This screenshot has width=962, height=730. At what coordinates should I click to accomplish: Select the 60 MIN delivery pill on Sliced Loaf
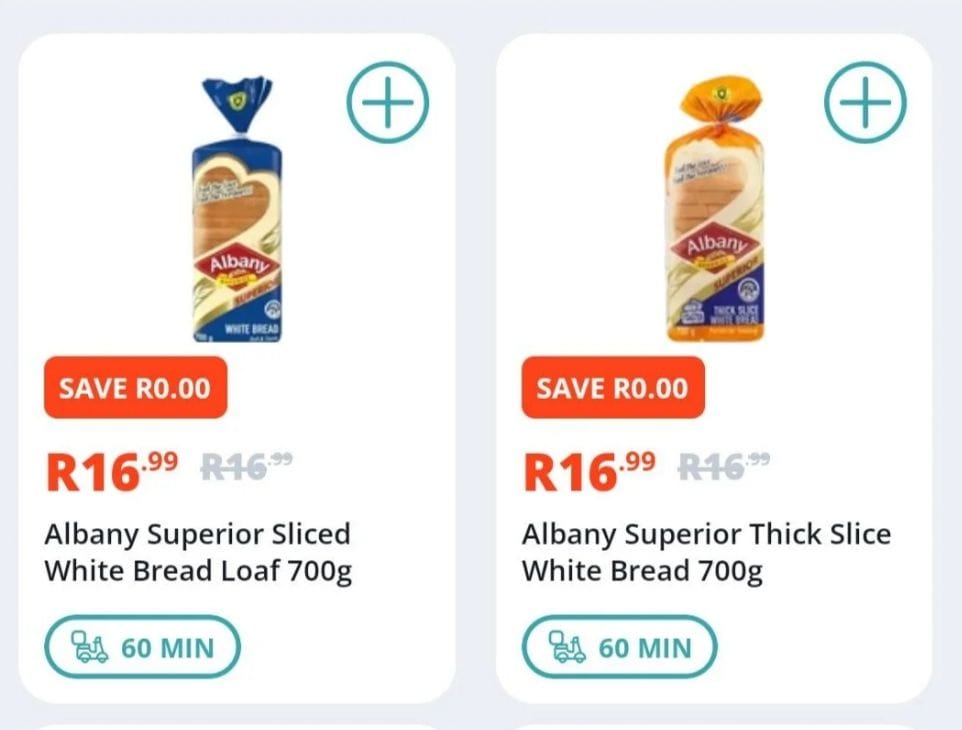click(142, 647)
